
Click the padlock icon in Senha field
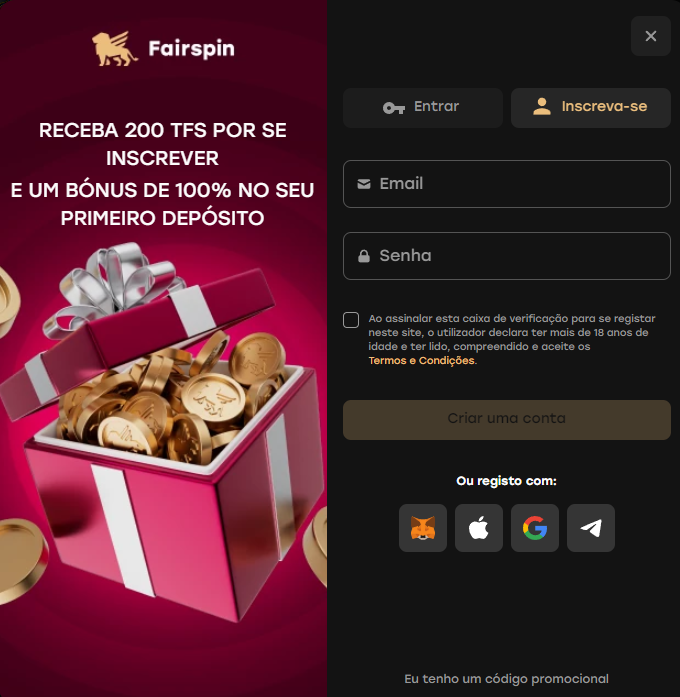364,256
